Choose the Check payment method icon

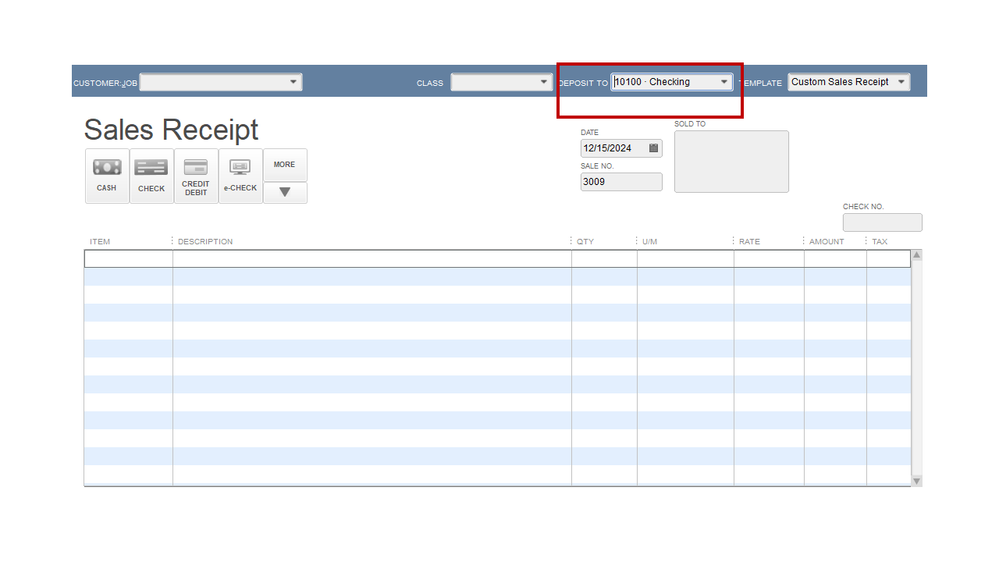click(152, 176)
